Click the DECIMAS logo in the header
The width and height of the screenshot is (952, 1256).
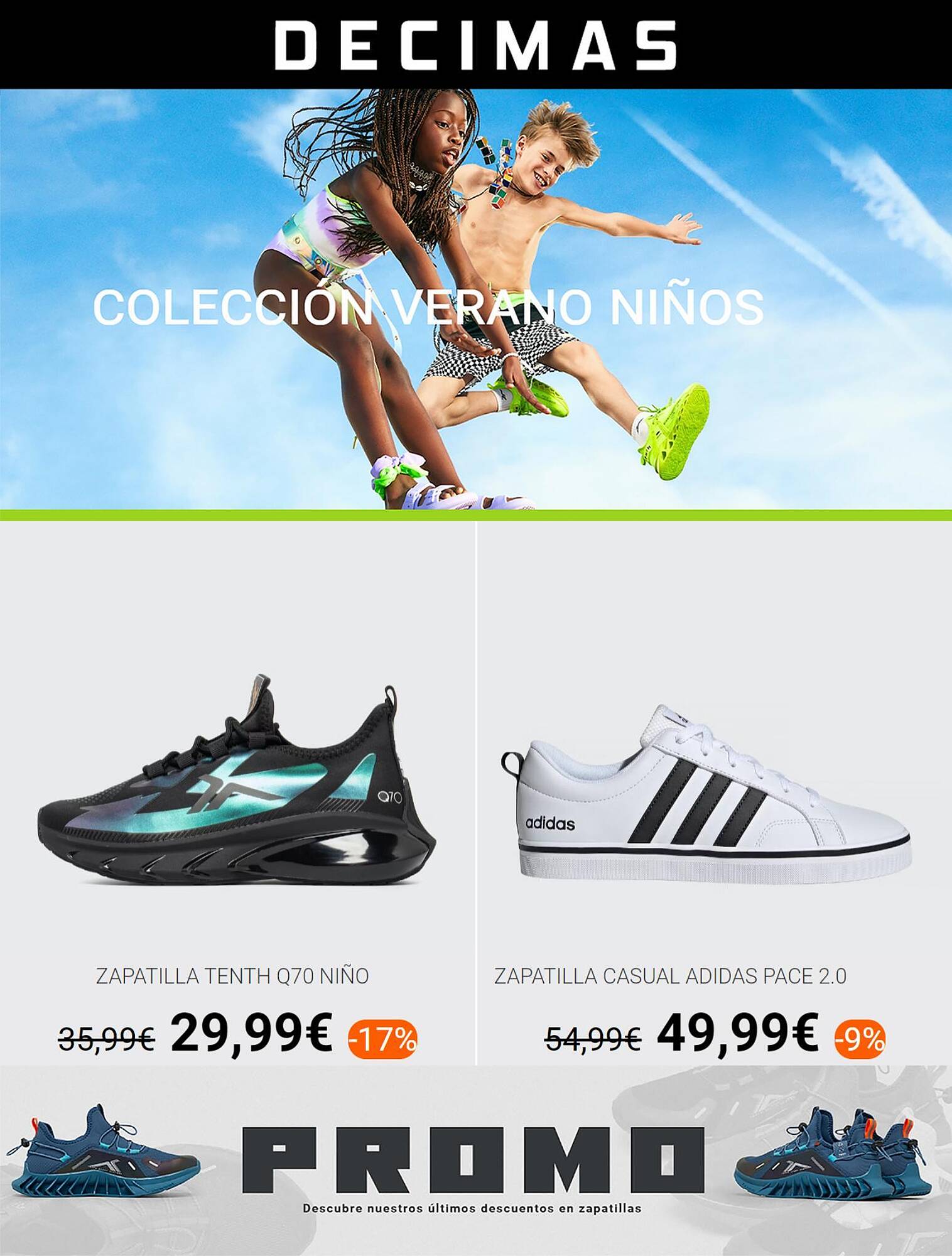pyautogui.click(x=475, y=45)
